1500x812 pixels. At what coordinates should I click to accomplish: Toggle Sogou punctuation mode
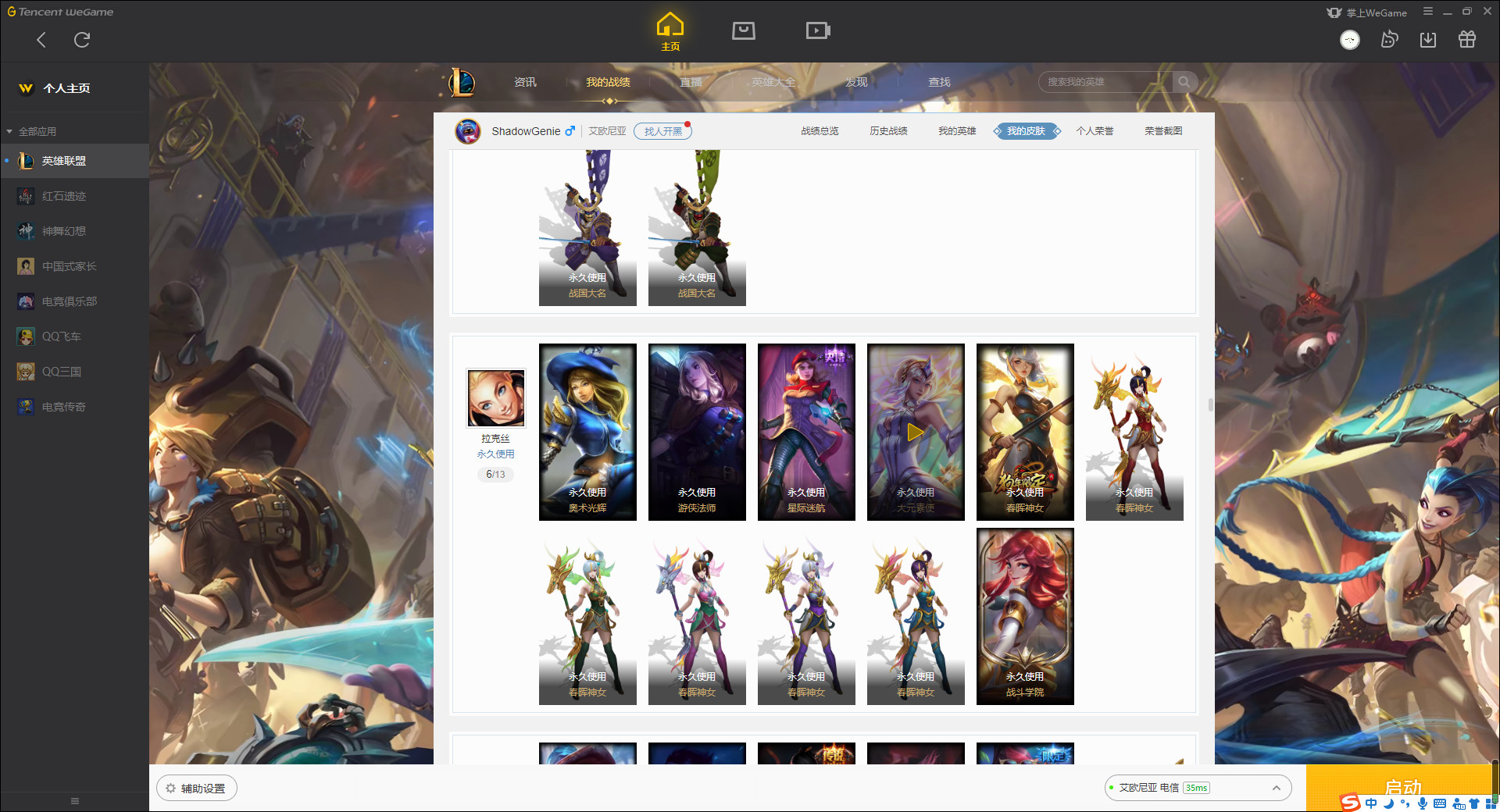tap(1405, 803)
